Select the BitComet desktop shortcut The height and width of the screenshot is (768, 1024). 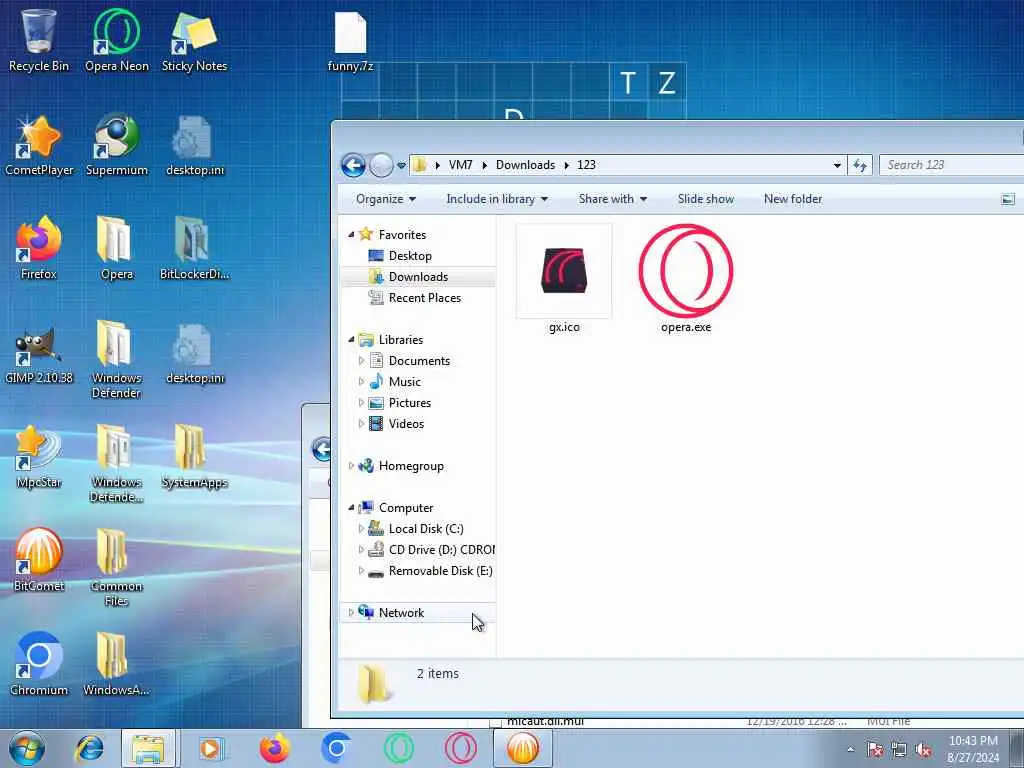(39, 560)
